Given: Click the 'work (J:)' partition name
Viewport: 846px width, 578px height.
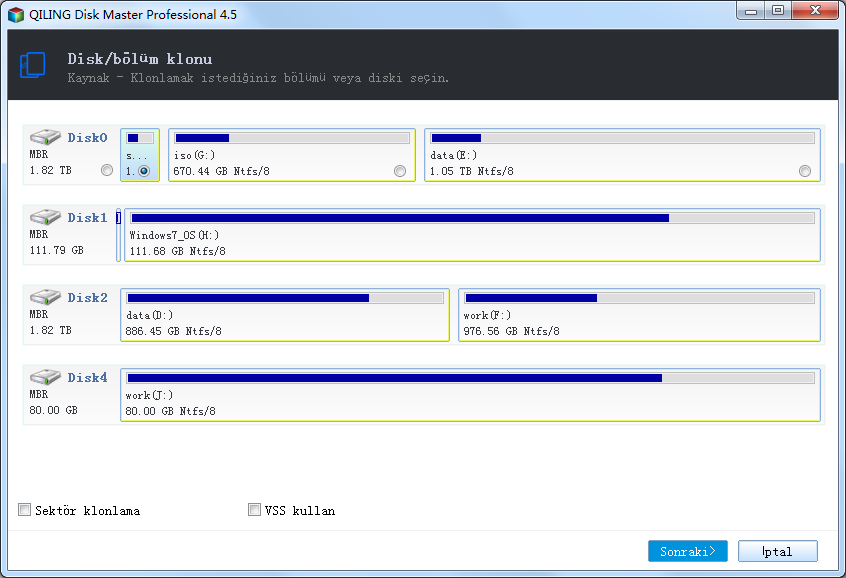Looking at the screenshot, I should (x=149, y=395).
